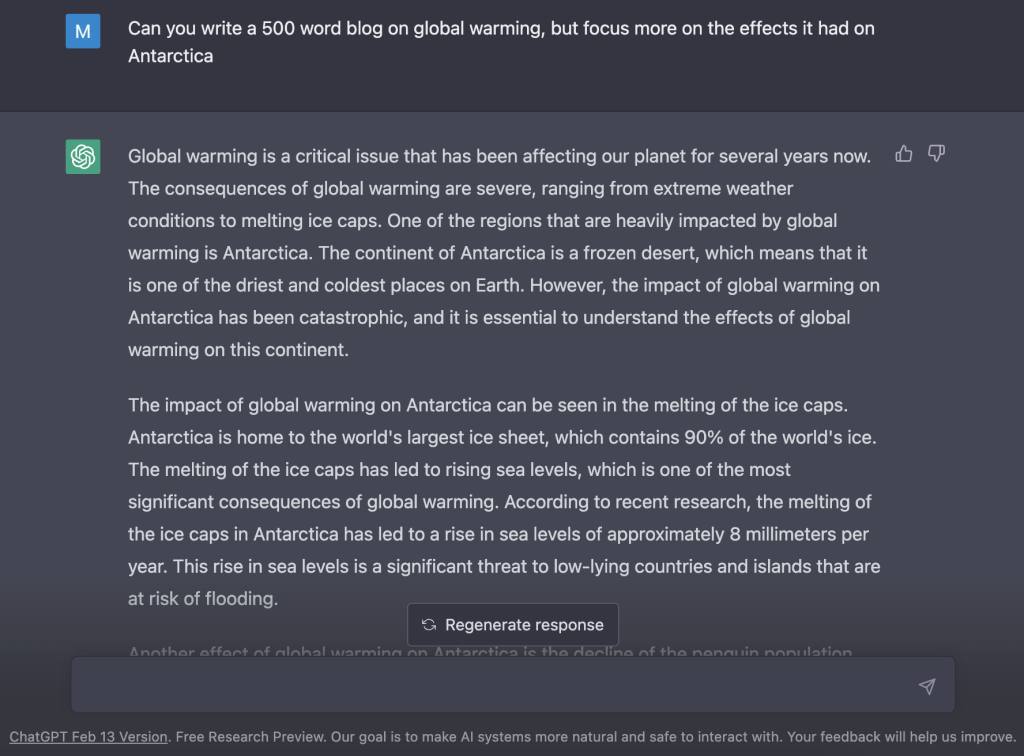Click the phrase 90% of the world's ice
1024x756 pixels.
point(780,437)
